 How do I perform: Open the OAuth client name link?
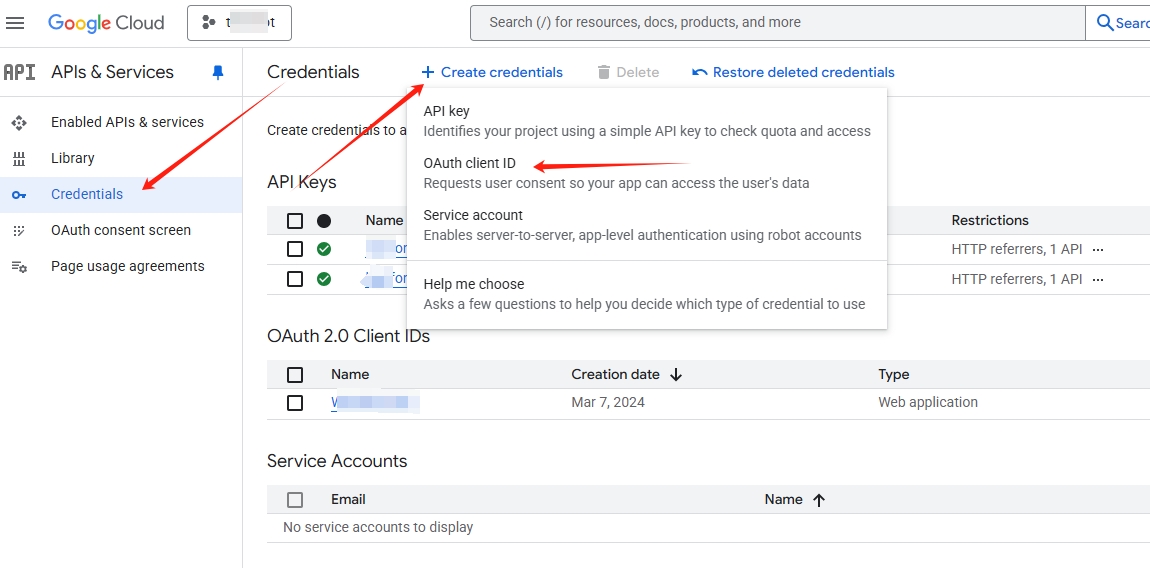point(375,403)
